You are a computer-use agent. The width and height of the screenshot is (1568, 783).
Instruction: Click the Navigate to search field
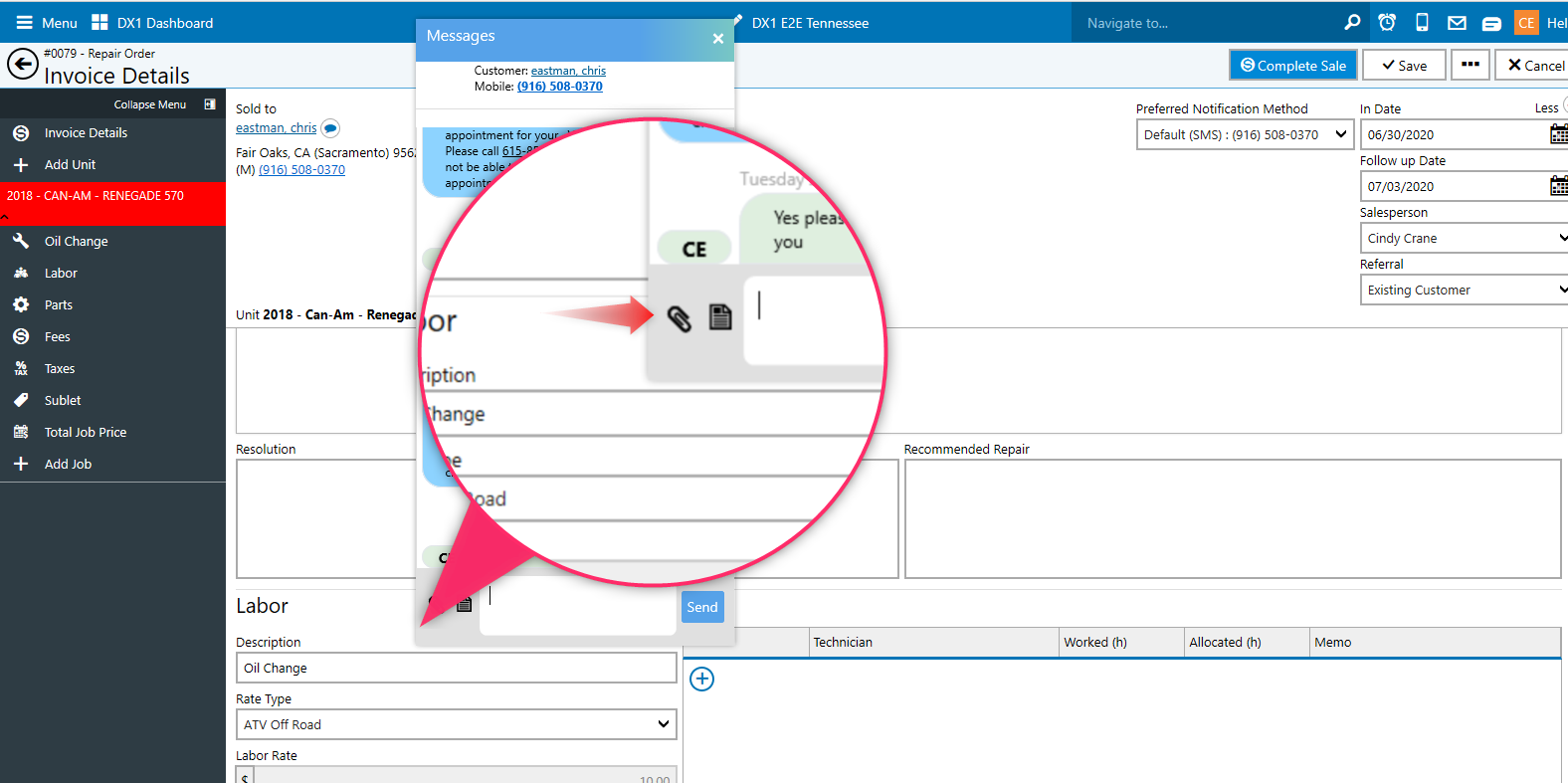pos(1204,22)
